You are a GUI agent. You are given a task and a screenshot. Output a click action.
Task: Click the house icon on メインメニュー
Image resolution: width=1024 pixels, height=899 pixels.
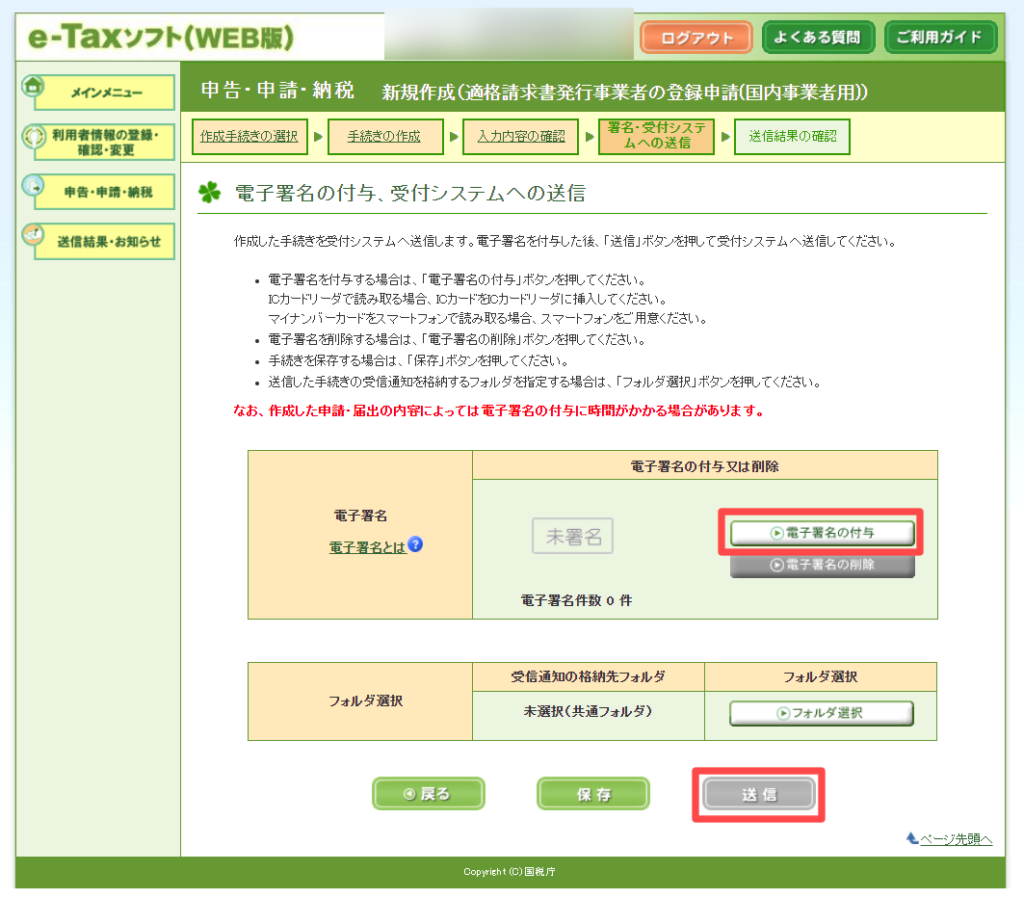pos(33,86)
